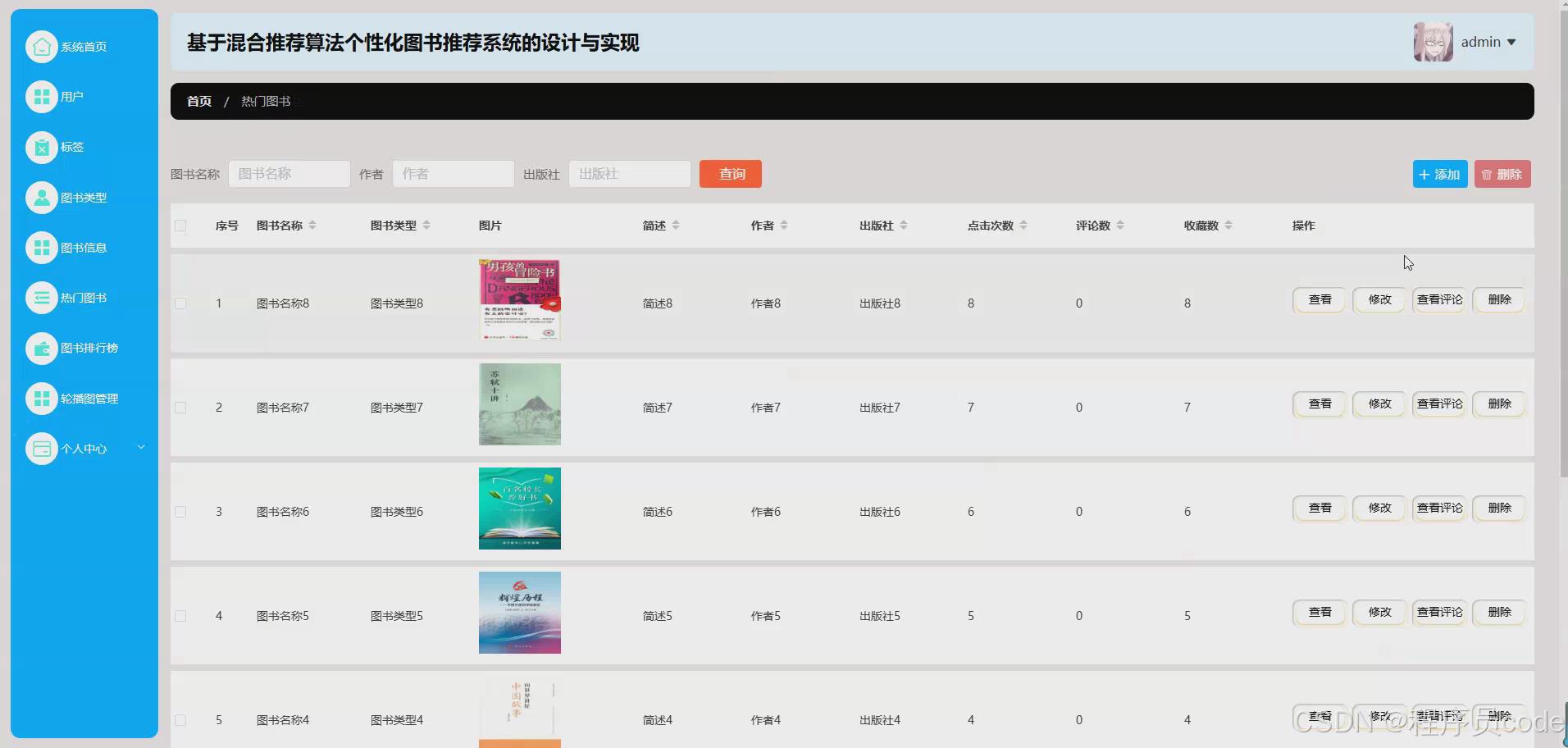This screenshot has width=1568, height=748.
Task: Click 删除 for 图书名称7
Action: click(x=1499, y=404)
